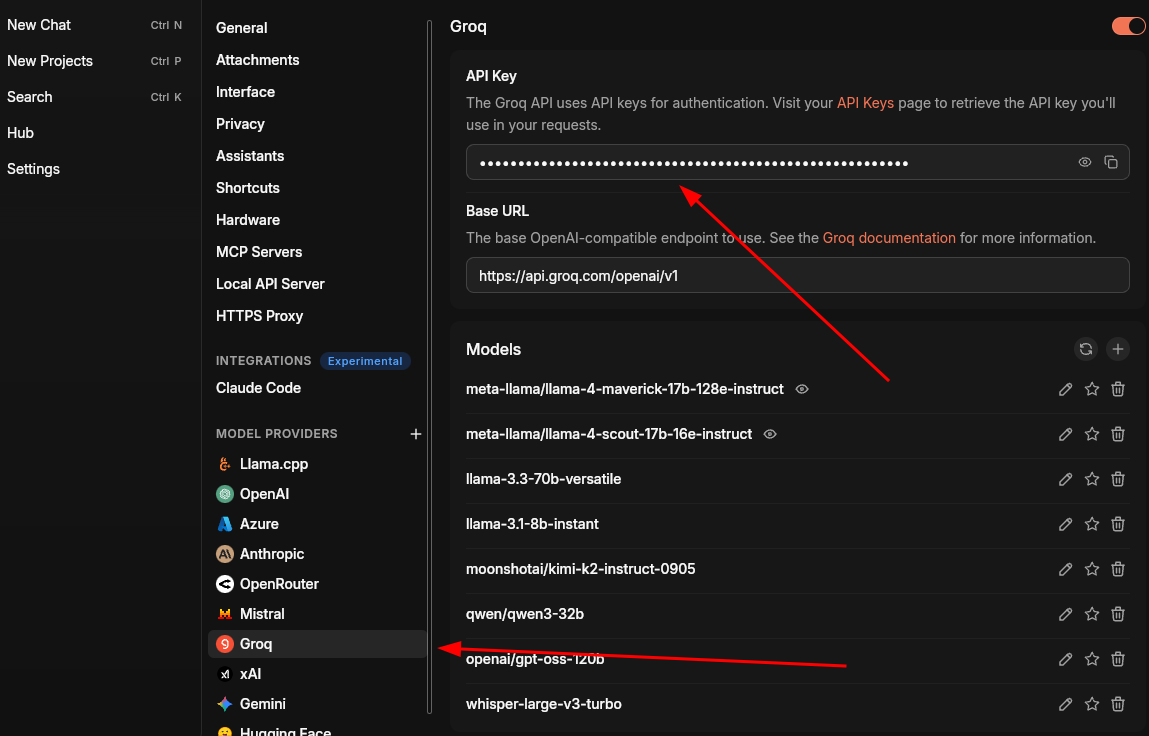Screen dimensions: 1149x736
Task: Select Mistral provider
Action: (x=317, y=614)
